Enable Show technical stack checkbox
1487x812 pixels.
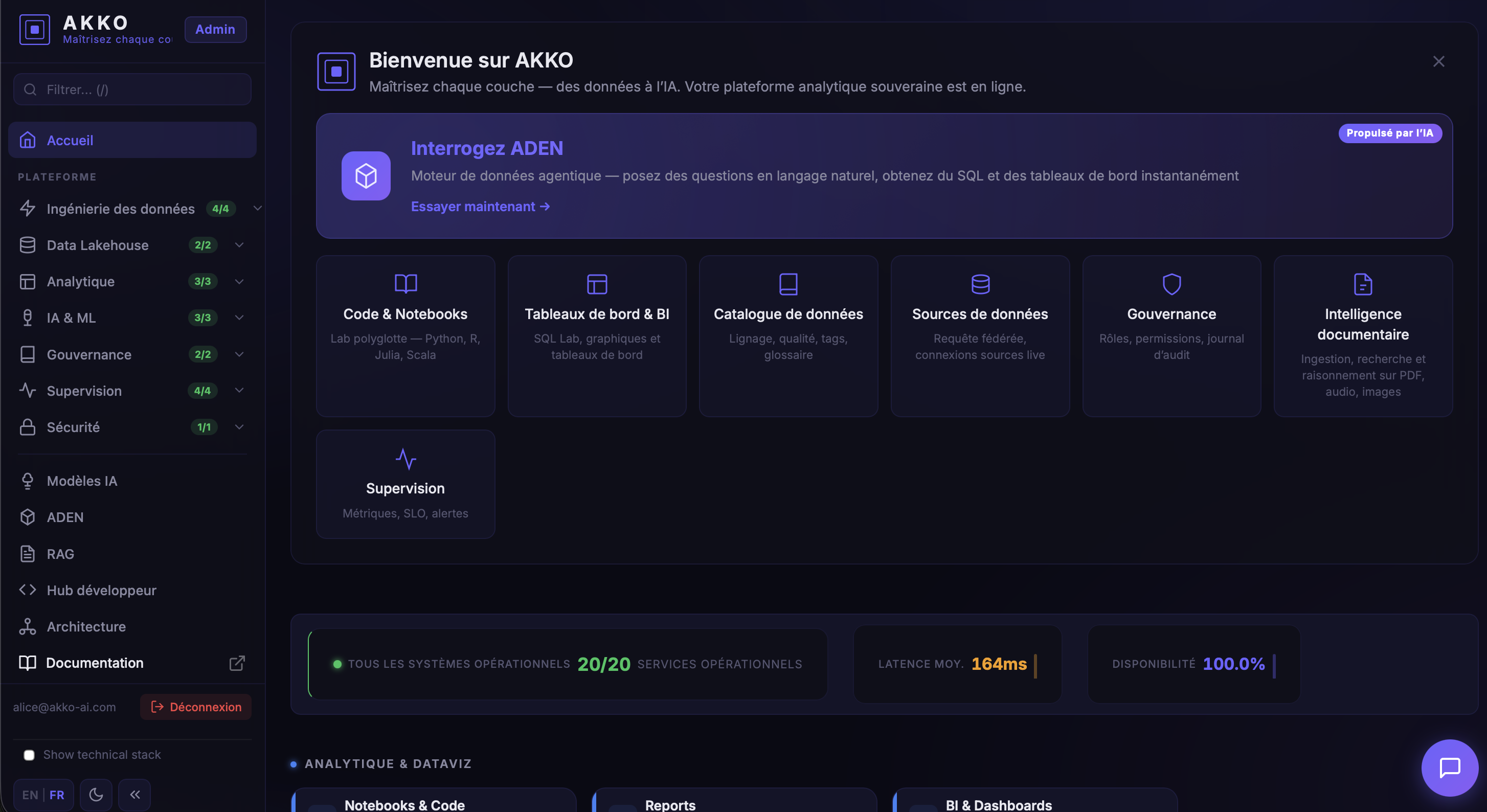click(x=29, y=754)
